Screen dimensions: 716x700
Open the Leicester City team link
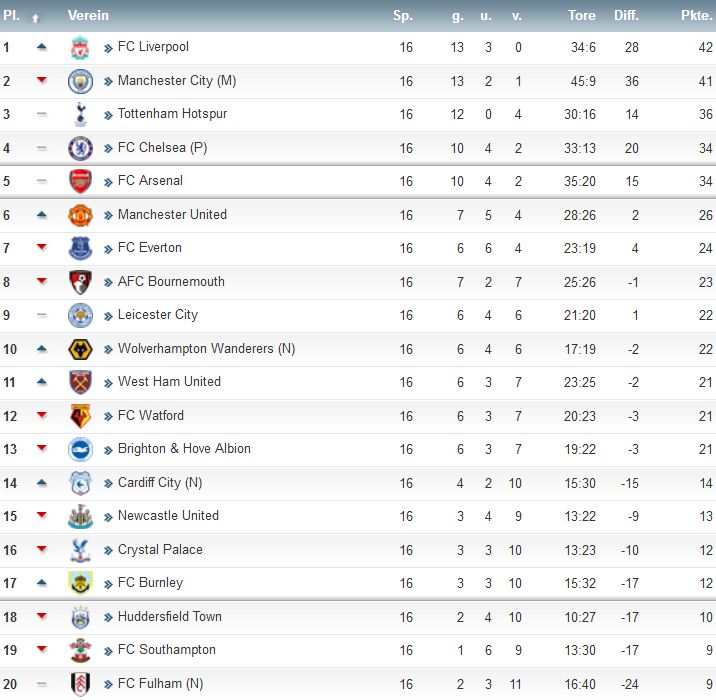tap(158, 315)
